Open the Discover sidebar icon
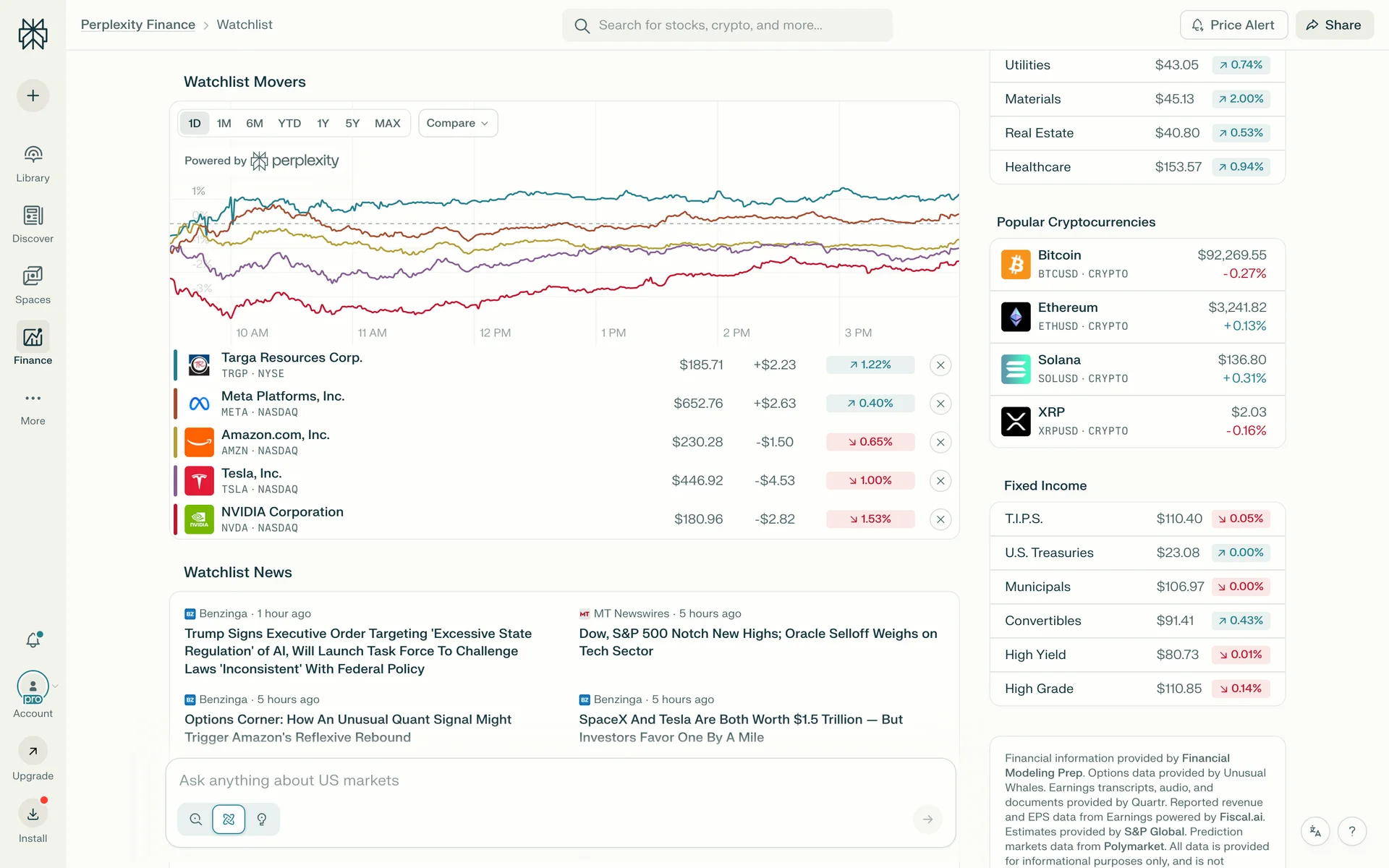The image size is (1389, 868). (33, 216)
